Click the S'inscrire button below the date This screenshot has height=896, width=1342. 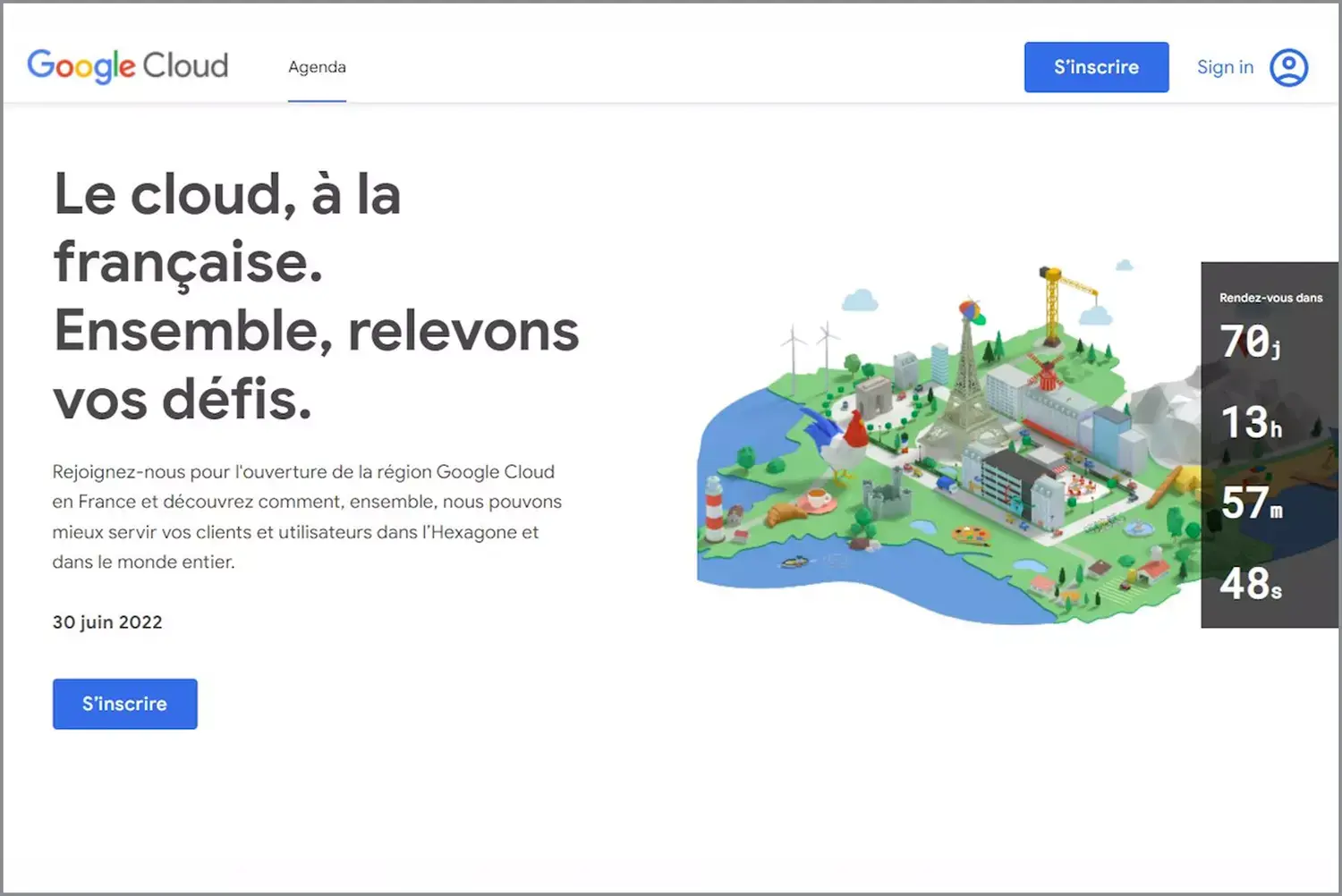[125, 704]
